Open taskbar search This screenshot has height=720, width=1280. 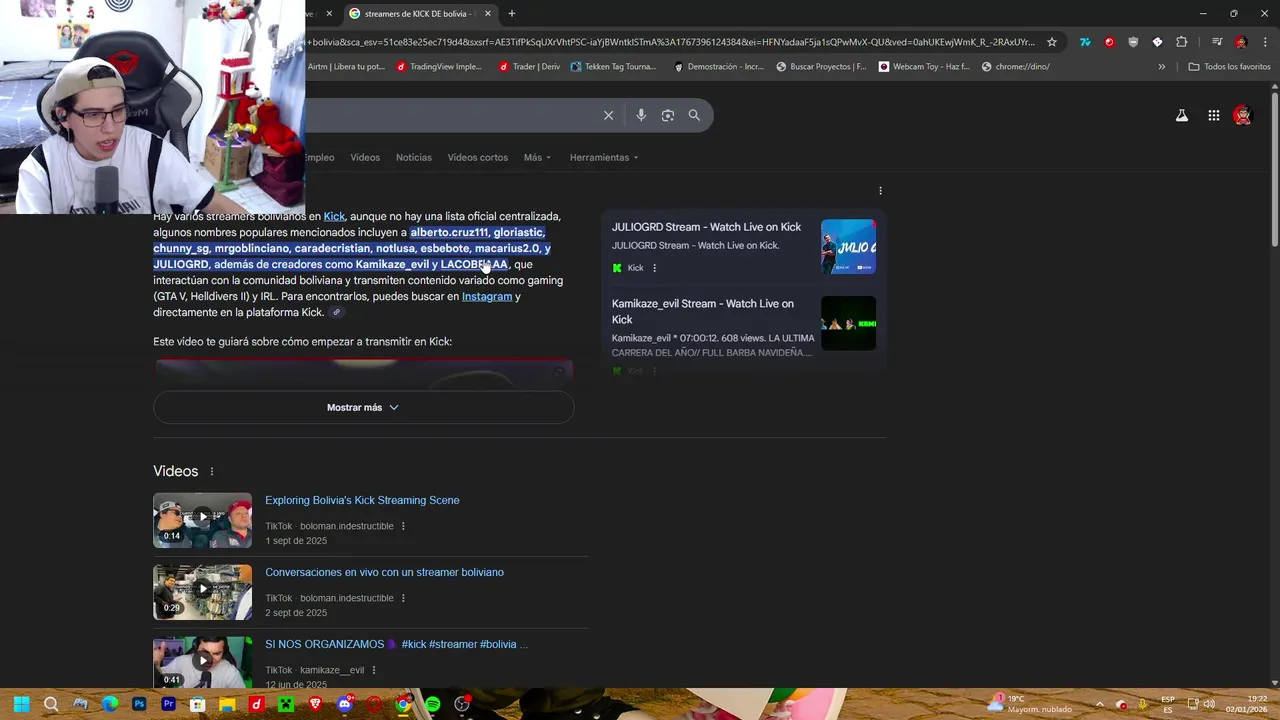click(51, 704)
